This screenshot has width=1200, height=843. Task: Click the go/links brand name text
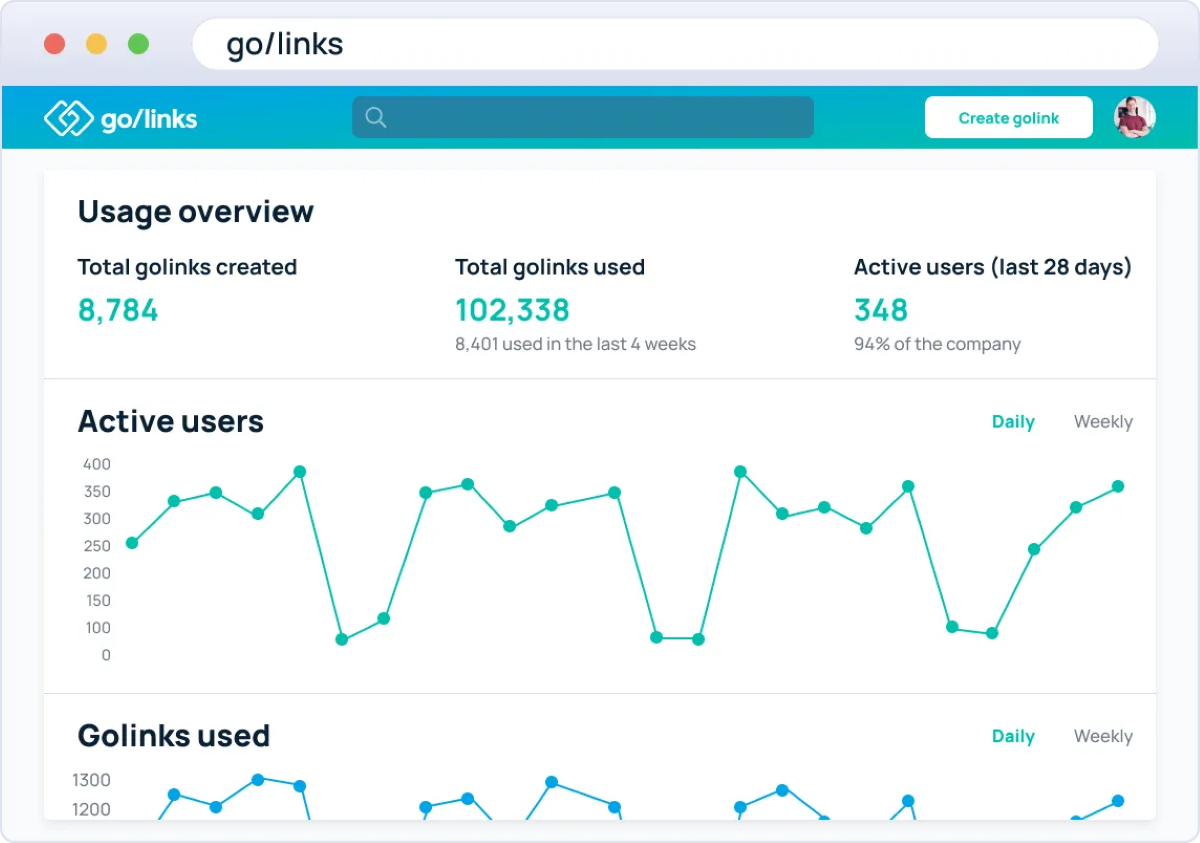click(x=149, y=119)
